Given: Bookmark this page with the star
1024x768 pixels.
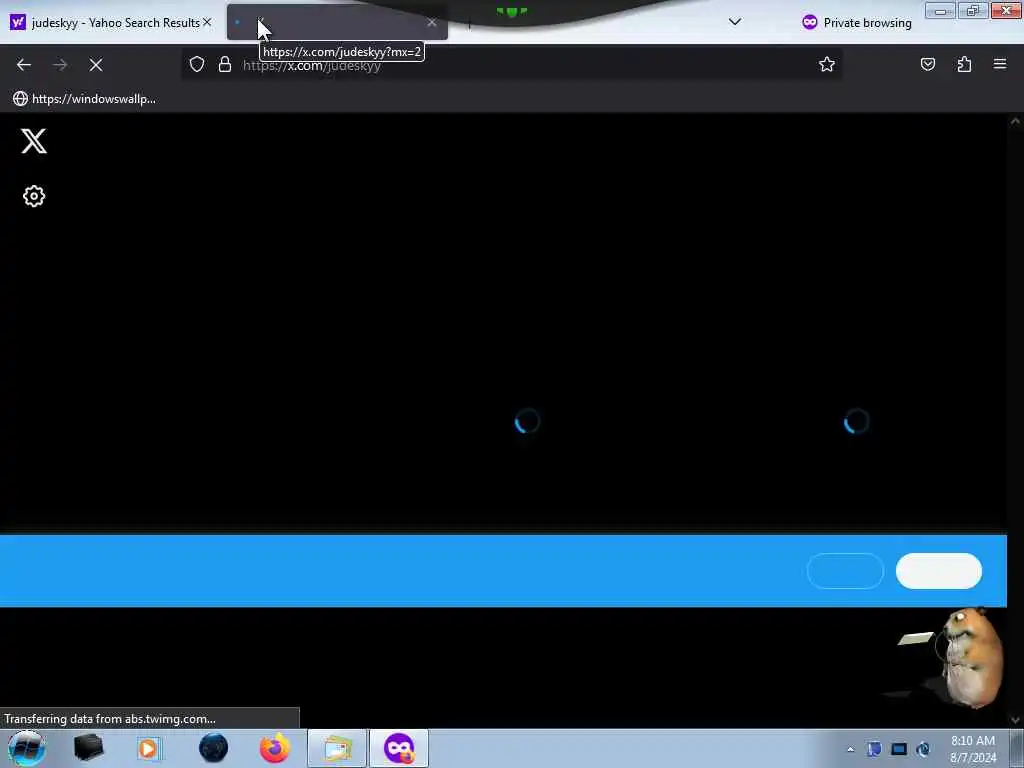Looking at the screenshot, I should point(827,64).
